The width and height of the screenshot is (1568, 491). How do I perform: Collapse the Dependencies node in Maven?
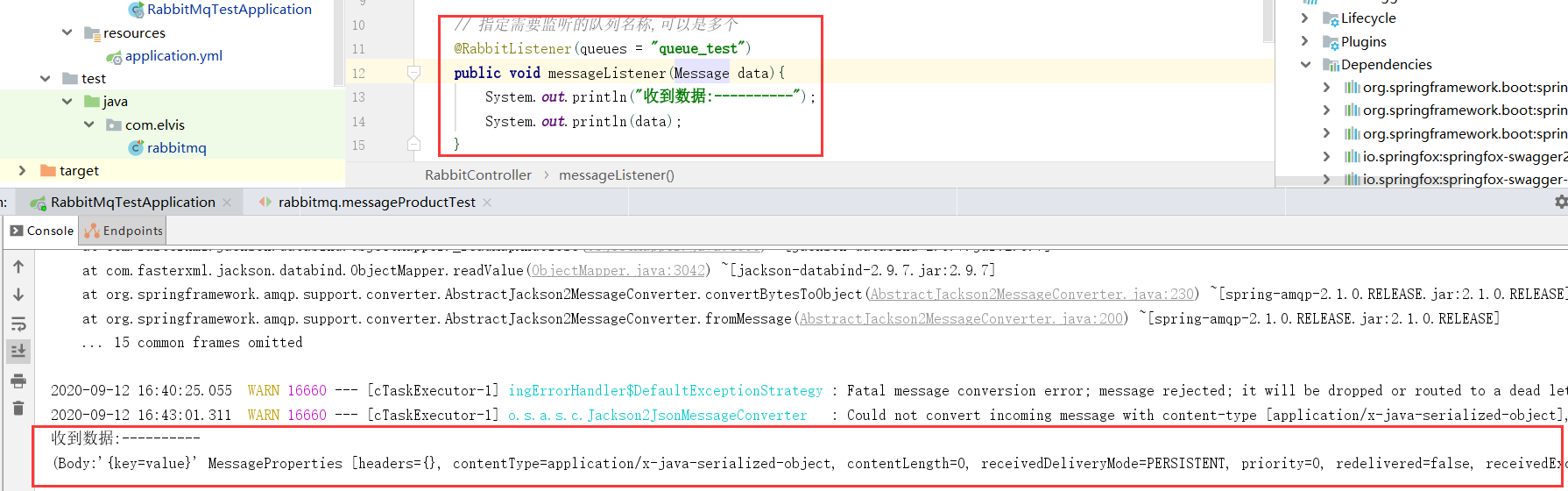[1305, 64]
